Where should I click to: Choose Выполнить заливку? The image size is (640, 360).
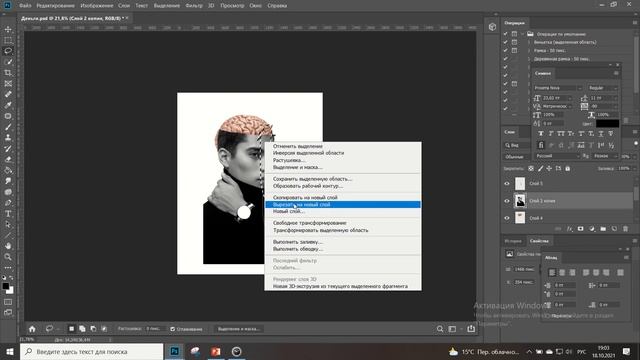tap(342, 242)
